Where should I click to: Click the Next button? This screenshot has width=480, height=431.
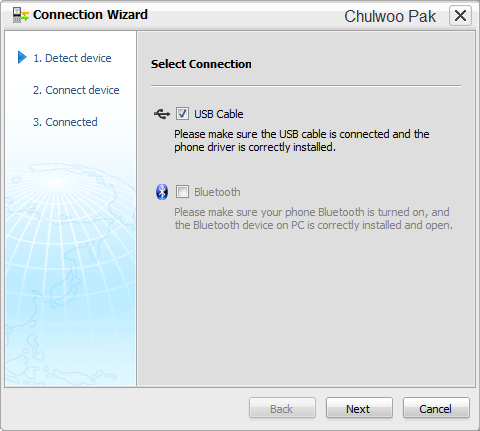coord(359,408)
